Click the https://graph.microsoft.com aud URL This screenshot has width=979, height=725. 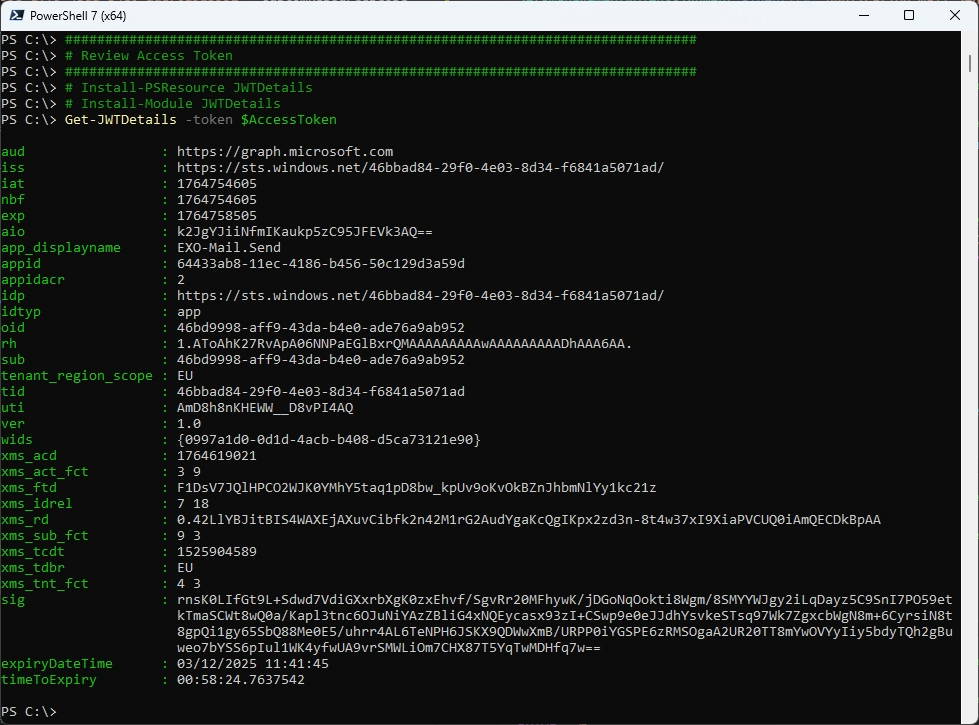(285, 152)
